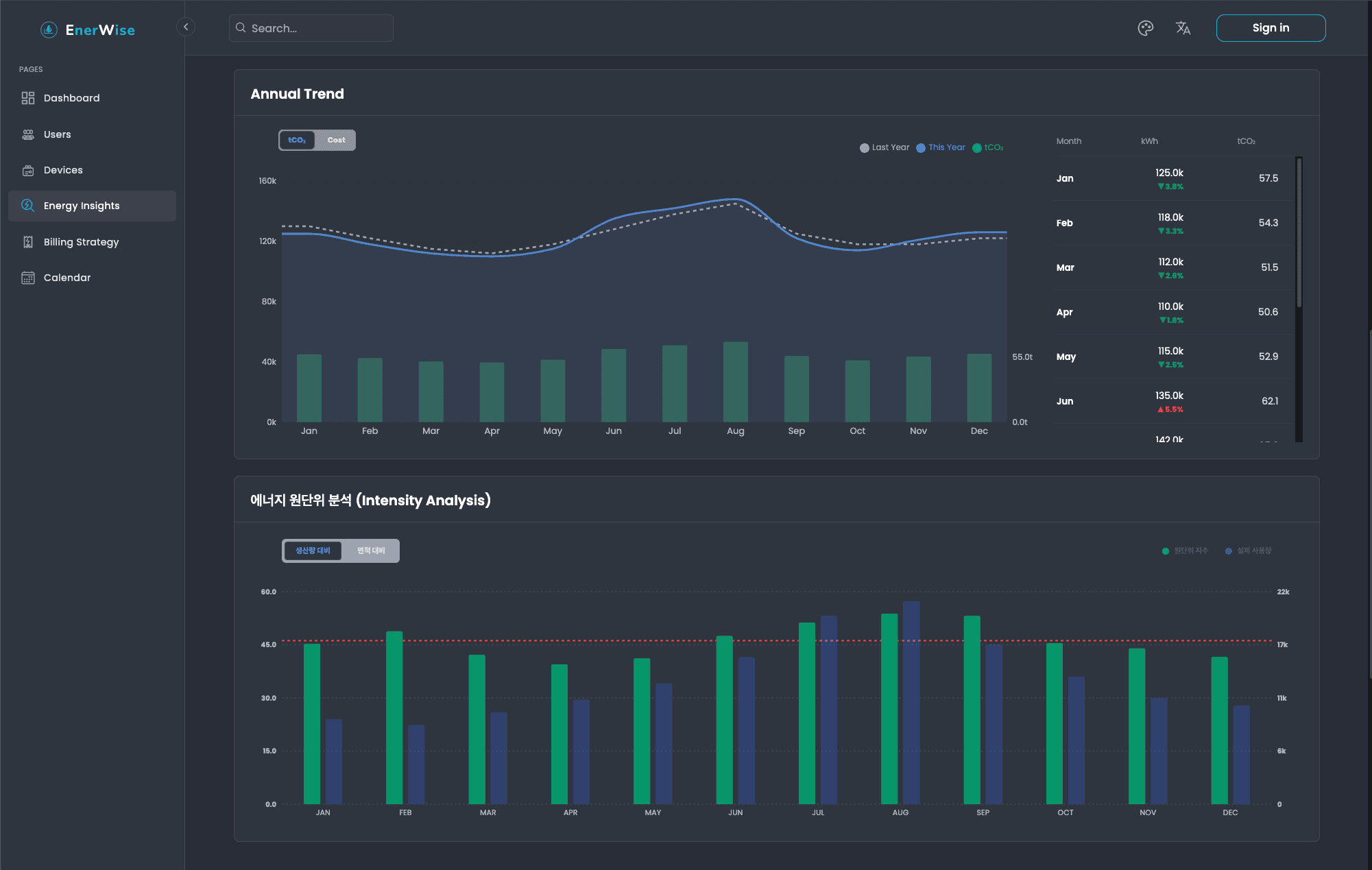Click the Billing Strategy icon
Viewport: 1372px width, 870px height.
click(x=28, y=242)
